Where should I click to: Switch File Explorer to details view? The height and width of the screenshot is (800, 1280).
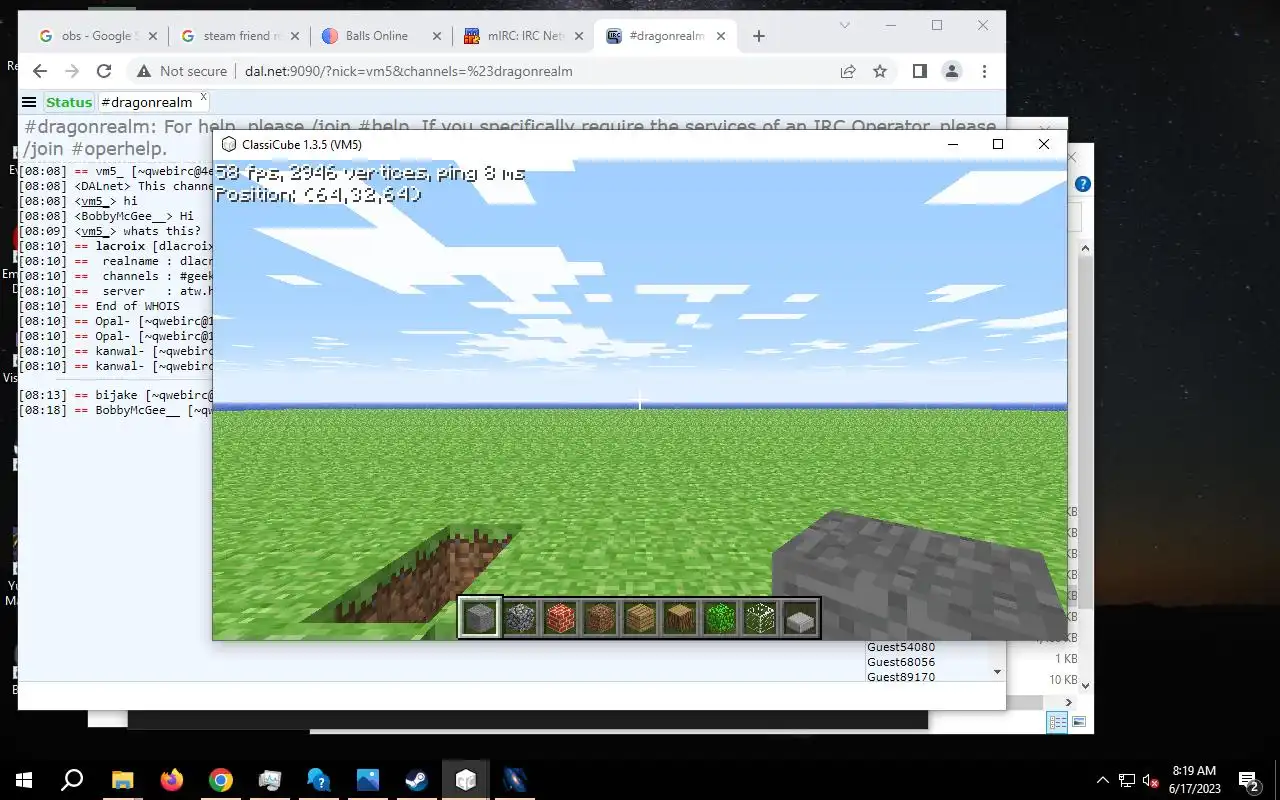point(1057,722)
